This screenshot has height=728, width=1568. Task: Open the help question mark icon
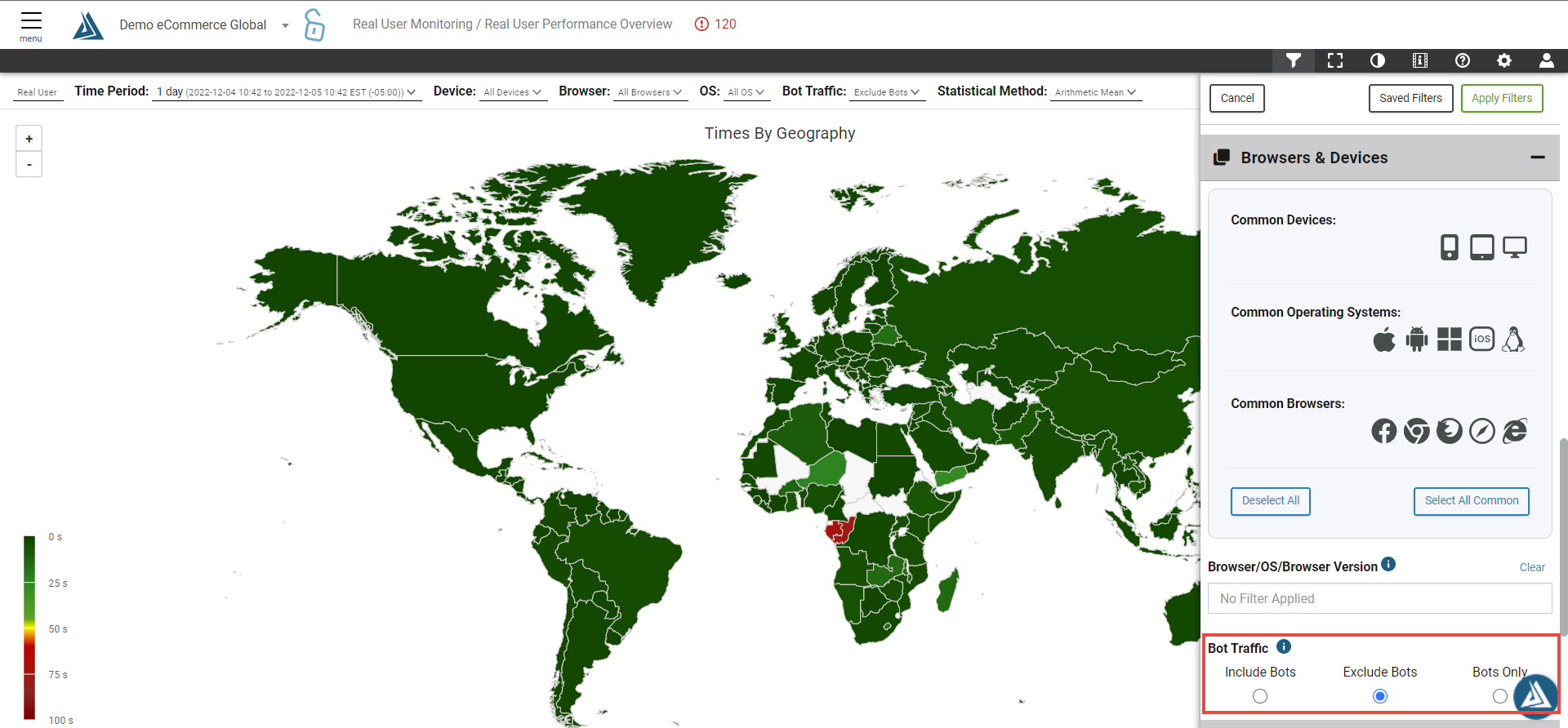coord(1463,60)
